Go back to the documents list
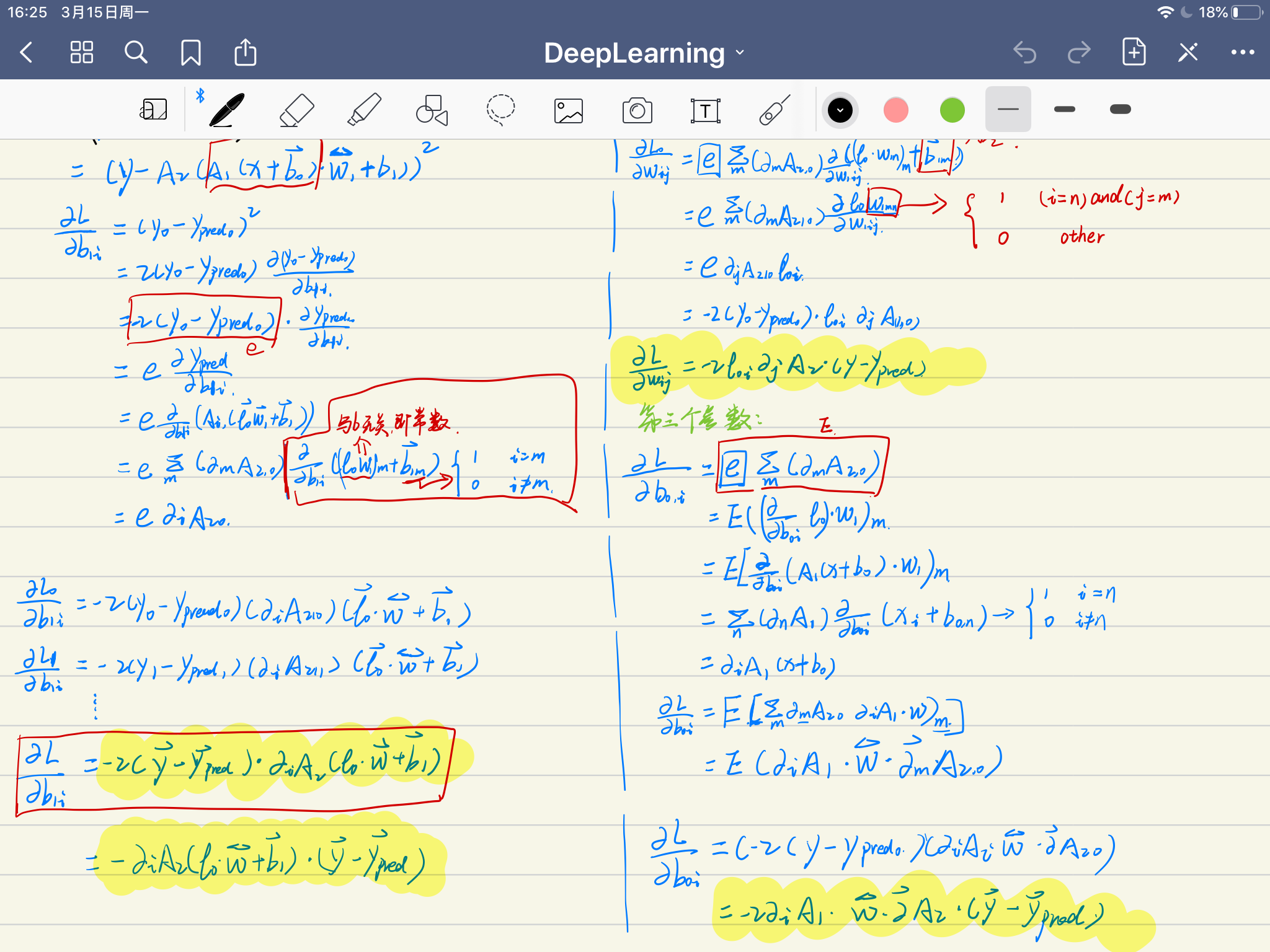Viewport: 1270px width, 952px height. pyautogui.click(x=27, y=53)
